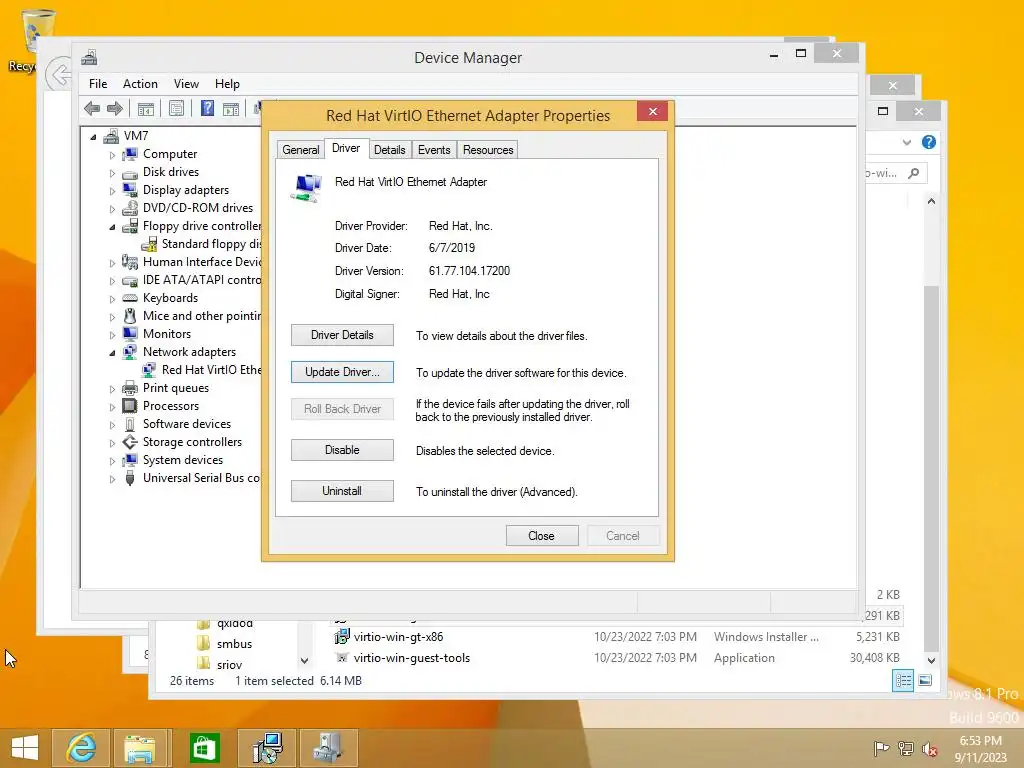
Task: Expand the Display adapters node
Action: coord(112,191)
